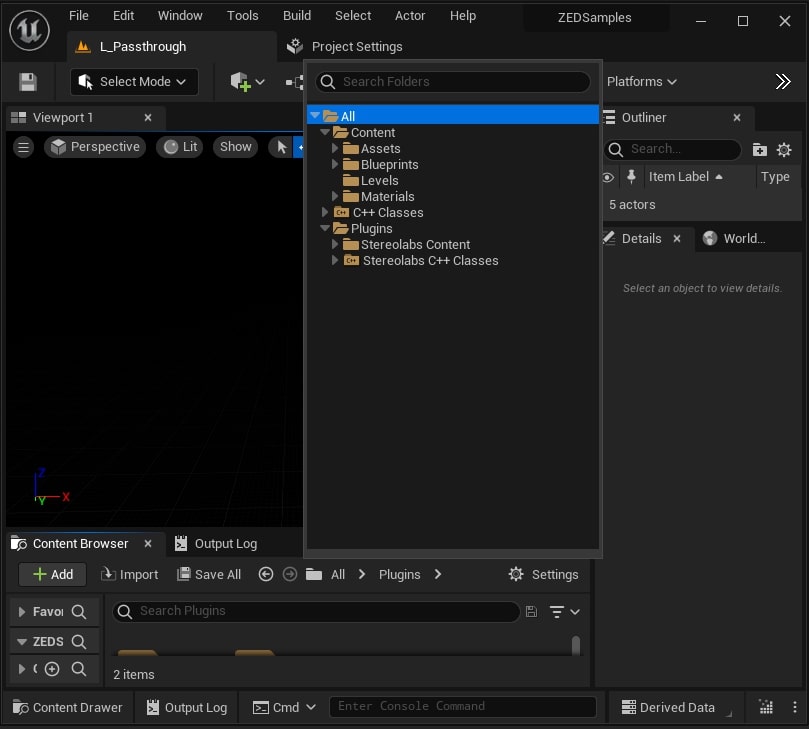Collapse the Content folder arrow

(x=325, y=132)
